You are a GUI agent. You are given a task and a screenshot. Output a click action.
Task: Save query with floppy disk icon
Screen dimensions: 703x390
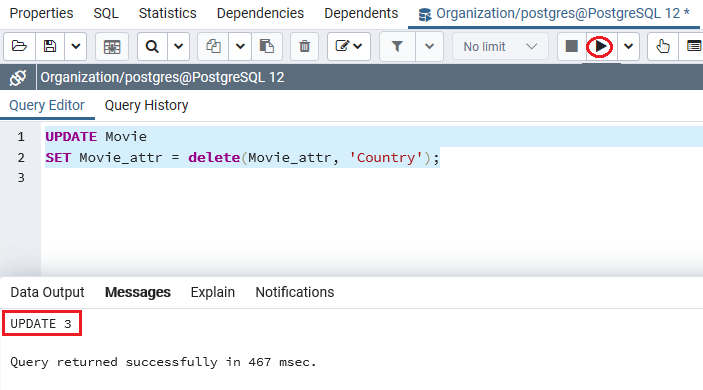[x=50, y=46]
